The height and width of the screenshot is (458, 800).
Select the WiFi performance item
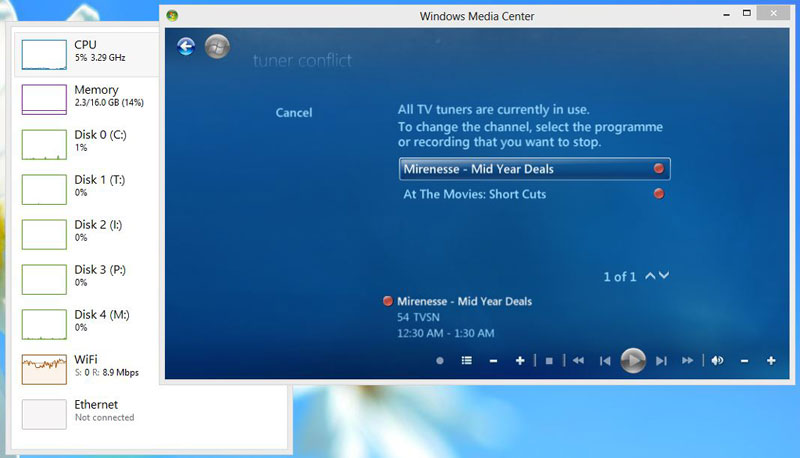click(x=87, y=369)
